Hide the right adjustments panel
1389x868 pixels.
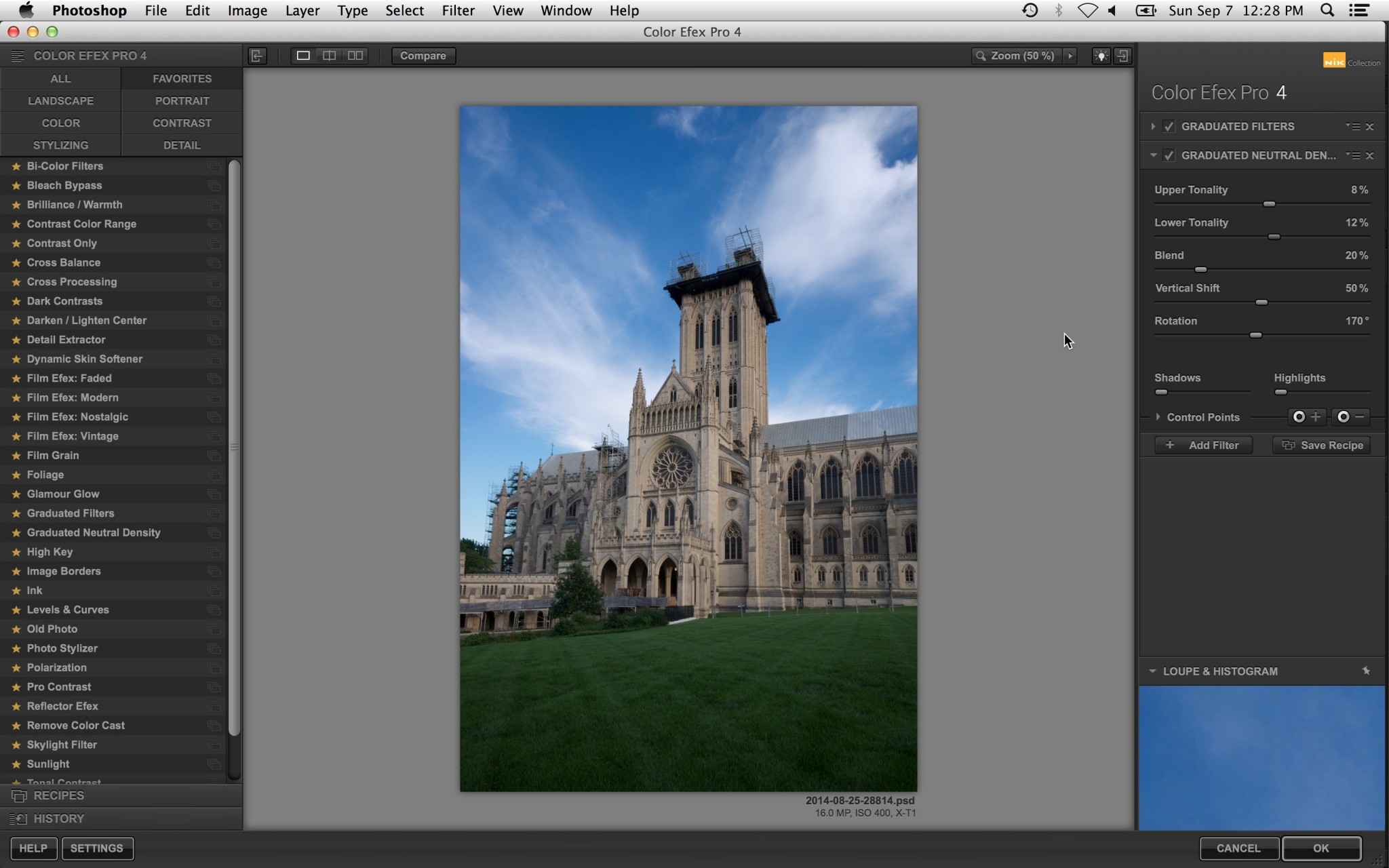click(1123, 56)
